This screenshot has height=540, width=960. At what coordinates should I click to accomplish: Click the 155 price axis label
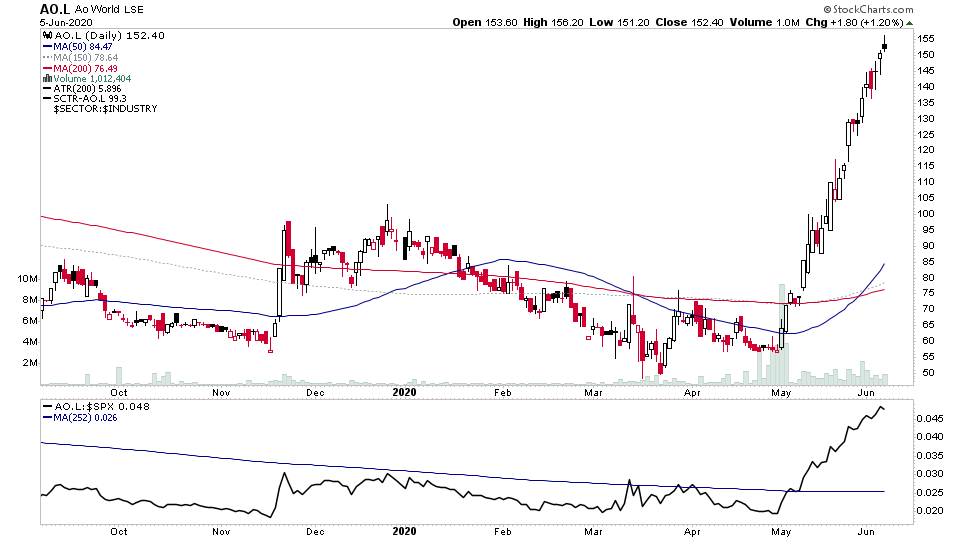click(x=926, y=39)
